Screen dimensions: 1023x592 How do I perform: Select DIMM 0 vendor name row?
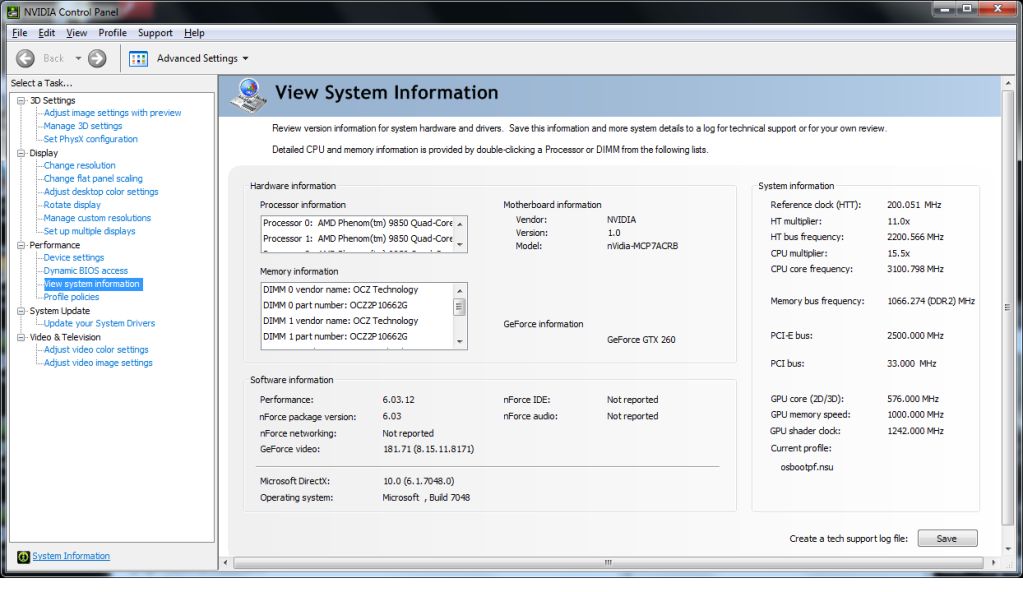(x=358, y=290)
